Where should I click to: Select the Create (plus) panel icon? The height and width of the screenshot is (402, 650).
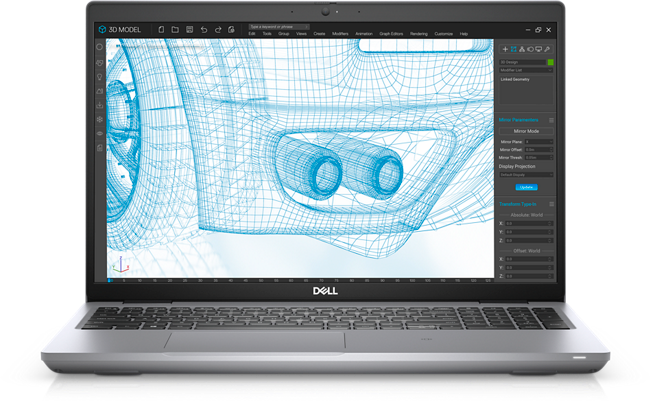[504, 48]
